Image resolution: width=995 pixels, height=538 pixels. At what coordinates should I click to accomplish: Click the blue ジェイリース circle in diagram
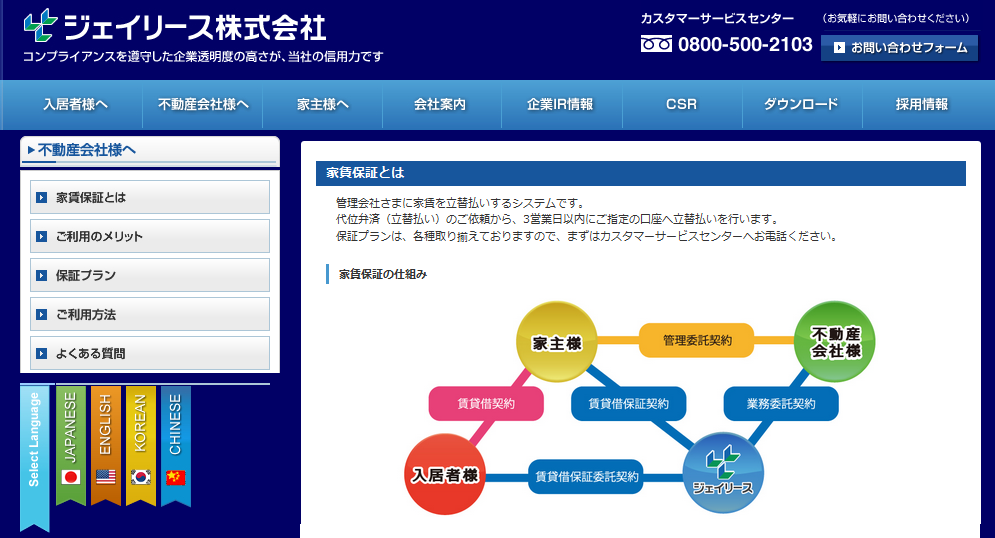coord(723,473)
